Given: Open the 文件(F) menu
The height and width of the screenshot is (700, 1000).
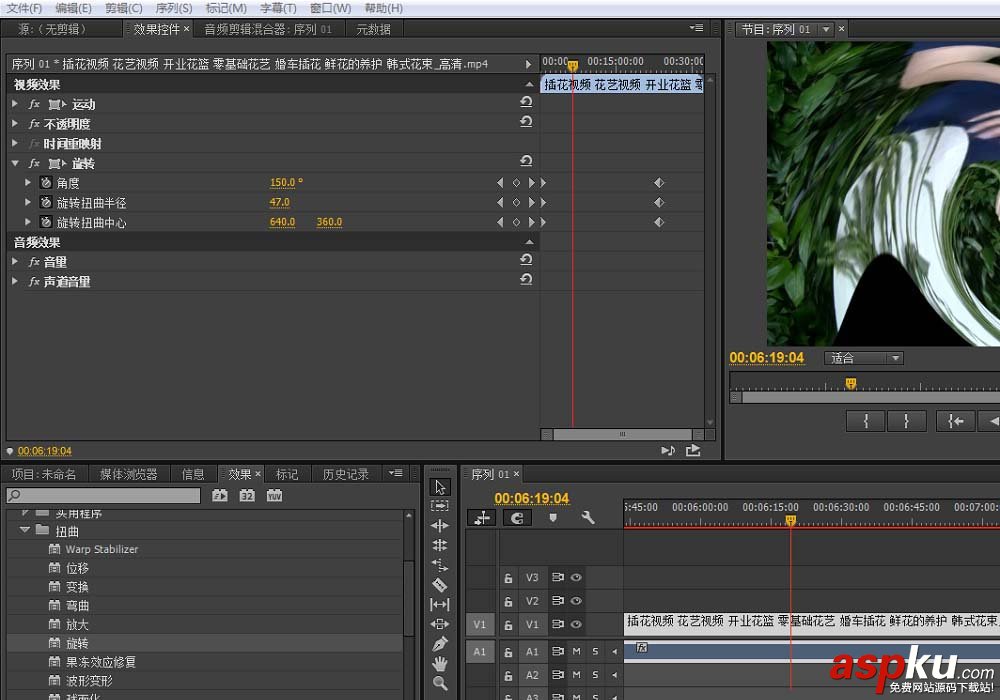Looking at the screenshot, I should [24, 8].
